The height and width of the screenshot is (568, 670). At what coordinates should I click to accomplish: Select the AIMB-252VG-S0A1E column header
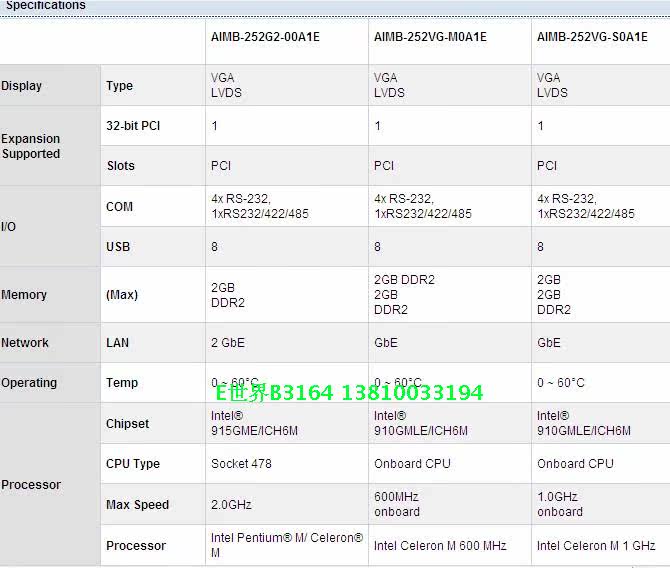tap(593, 37)
